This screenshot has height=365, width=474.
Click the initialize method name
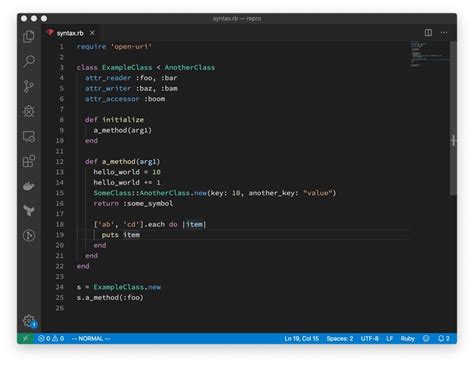[x=123, y=120]
